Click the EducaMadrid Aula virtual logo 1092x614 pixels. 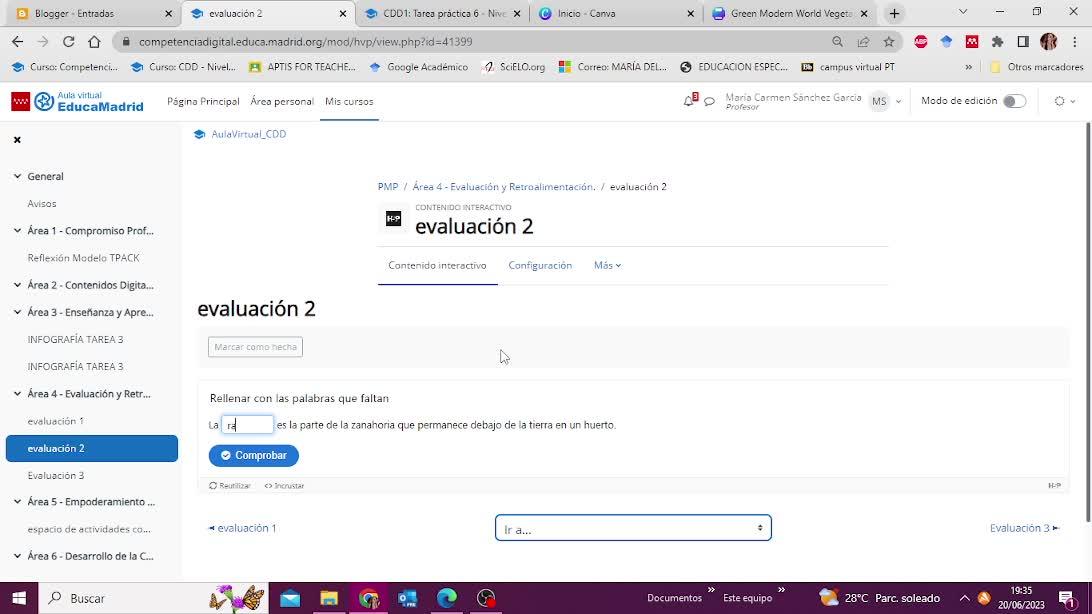pyautogui.click(x=77, y=101)
